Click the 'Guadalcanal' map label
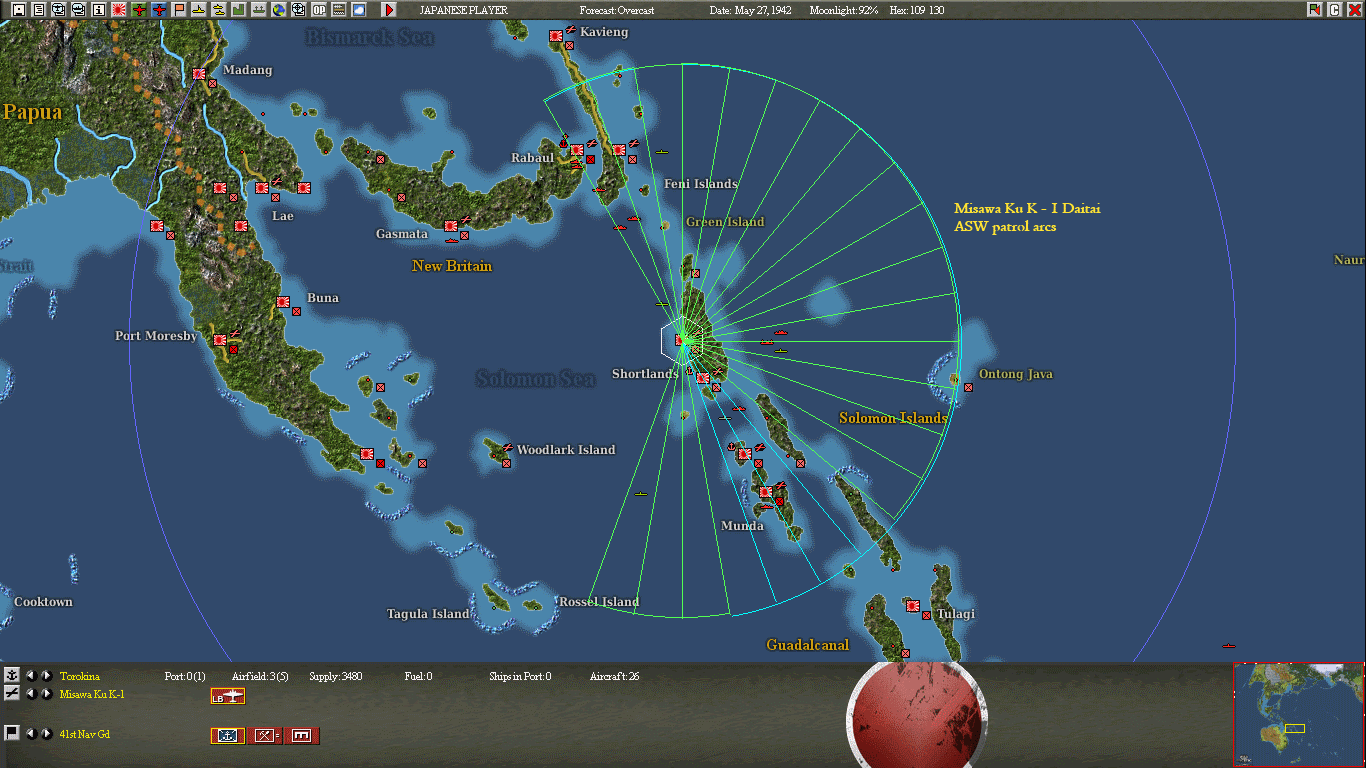This screenshot has width=1366, height=768. coord(808,645)
